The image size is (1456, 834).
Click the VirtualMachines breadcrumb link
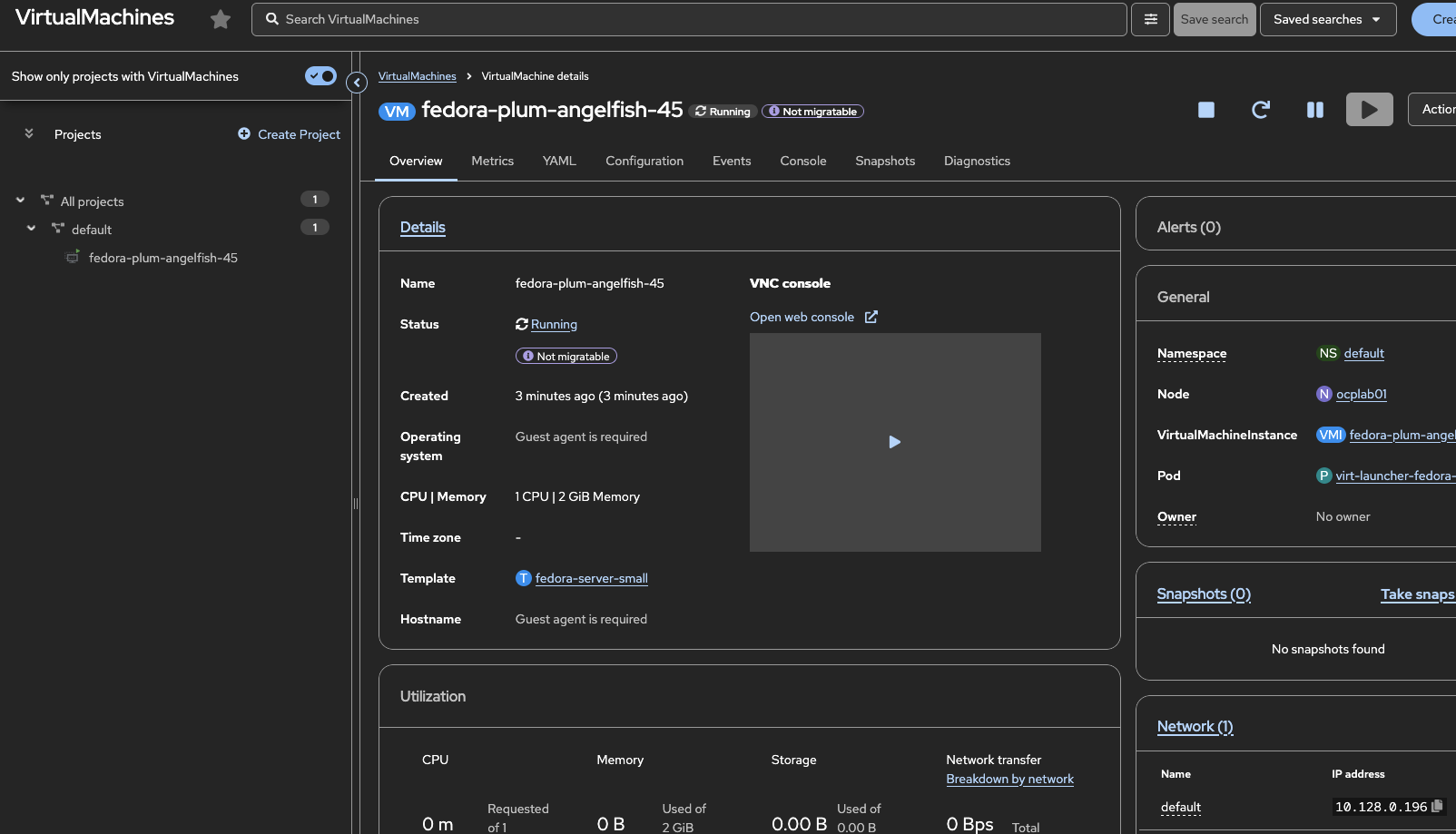pos(418,76)
